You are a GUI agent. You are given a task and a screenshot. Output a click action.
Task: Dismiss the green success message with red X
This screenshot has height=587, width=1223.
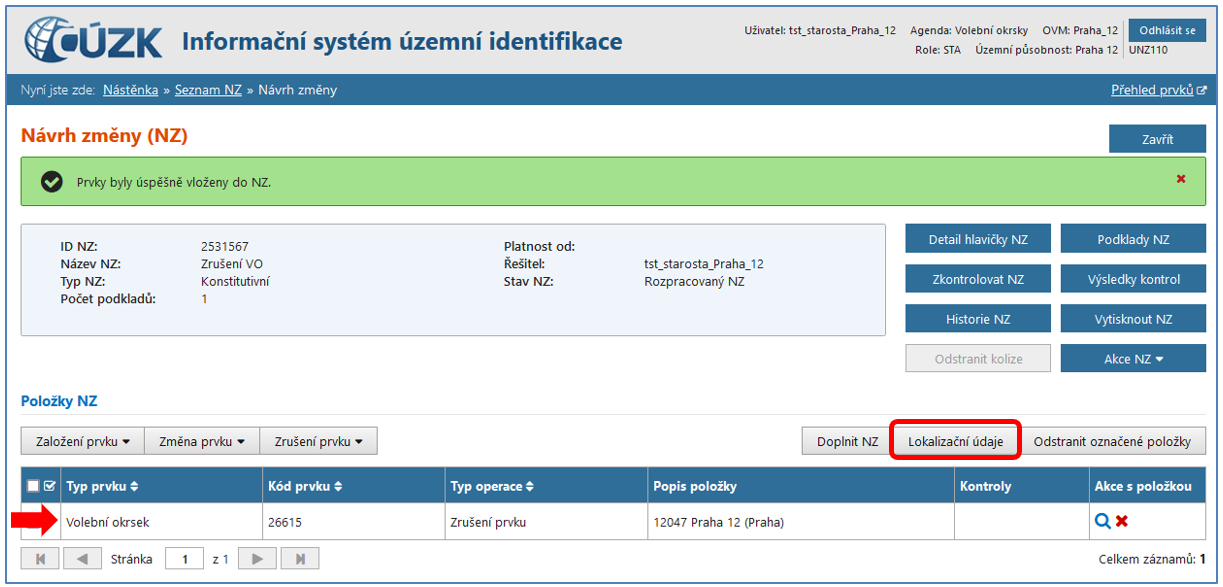[1181, 179]
